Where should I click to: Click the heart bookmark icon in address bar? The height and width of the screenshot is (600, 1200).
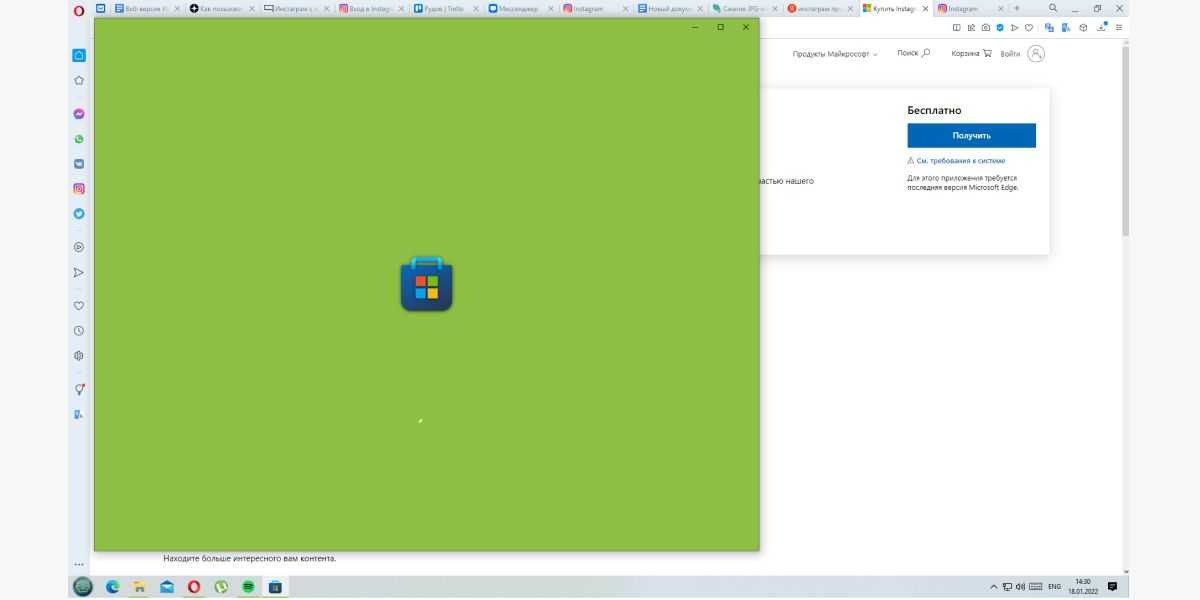[x=1029, y=28]
